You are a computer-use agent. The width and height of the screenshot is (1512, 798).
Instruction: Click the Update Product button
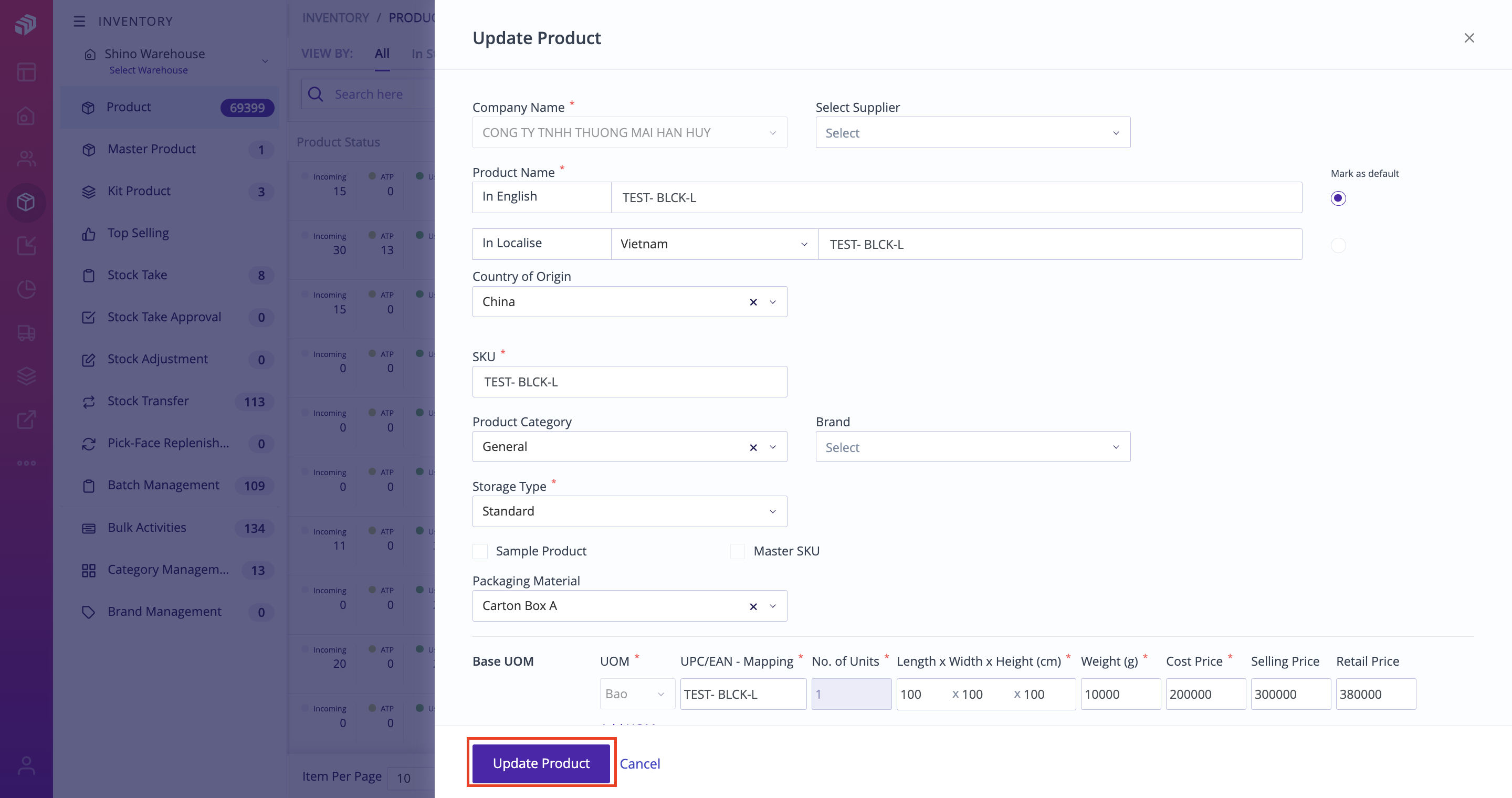541,763
